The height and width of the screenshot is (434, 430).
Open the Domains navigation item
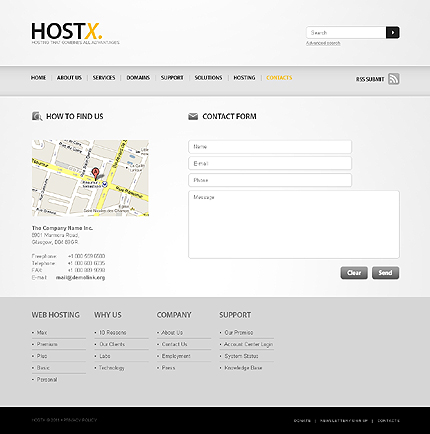(138, 78)
